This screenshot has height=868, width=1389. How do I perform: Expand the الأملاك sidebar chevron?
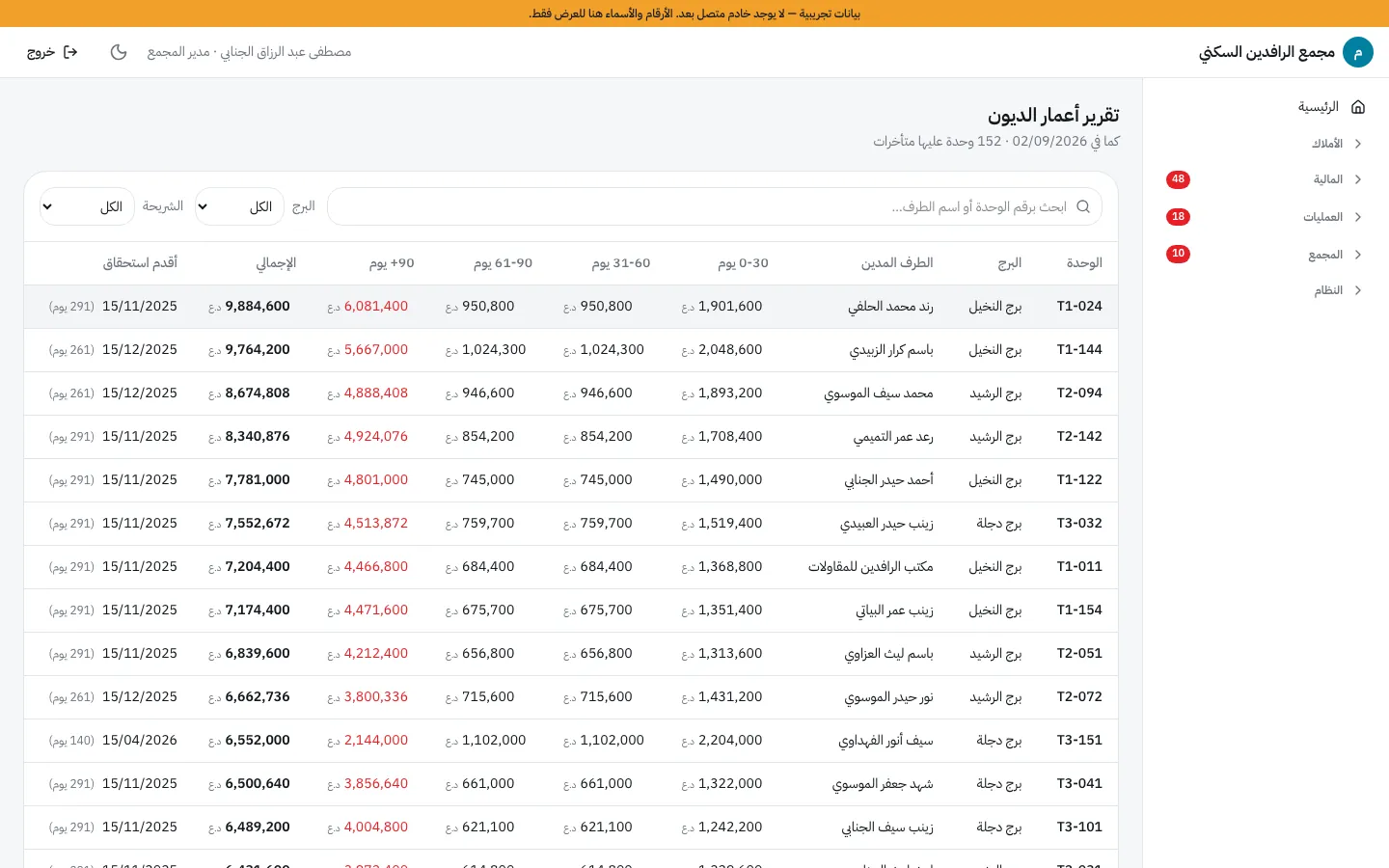pos(1358,144)
